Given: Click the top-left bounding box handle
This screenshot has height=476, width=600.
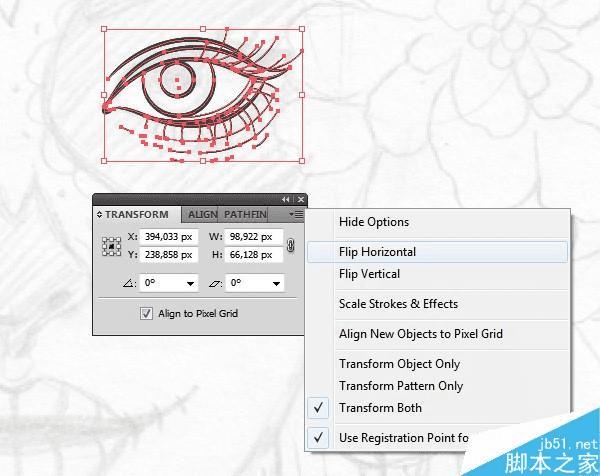Looking at the screenshot, I should (104, 29).
